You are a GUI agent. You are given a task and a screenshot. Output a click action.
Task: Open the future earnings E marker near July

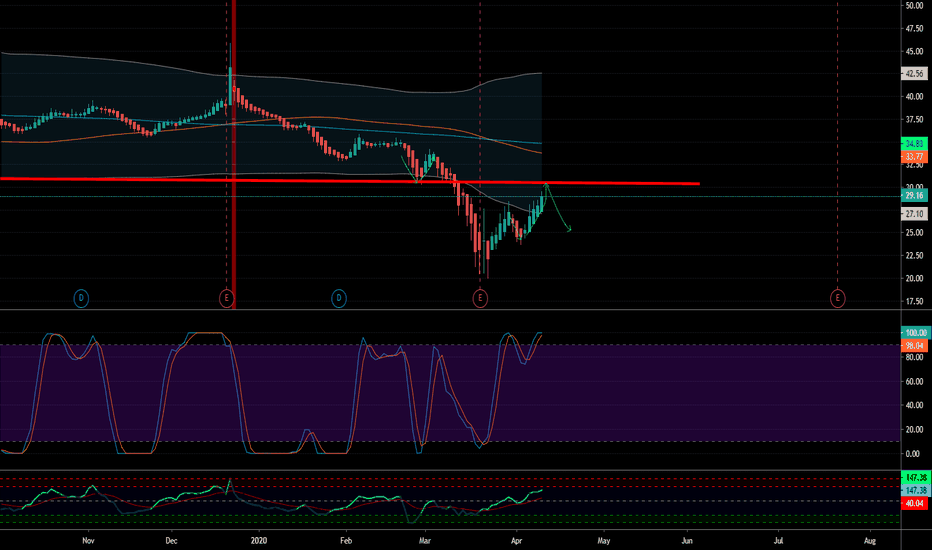[837, 298]
